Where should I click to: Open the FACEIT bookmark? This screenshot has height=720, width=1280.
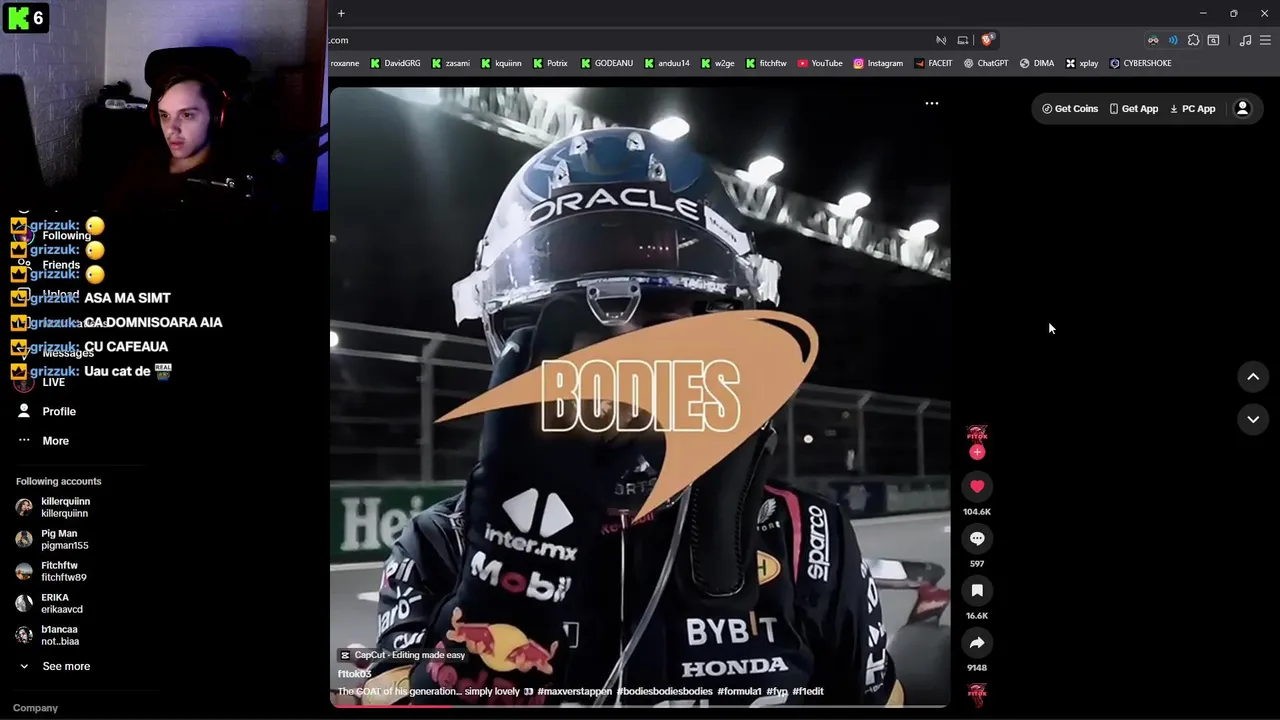click(933, 63)
